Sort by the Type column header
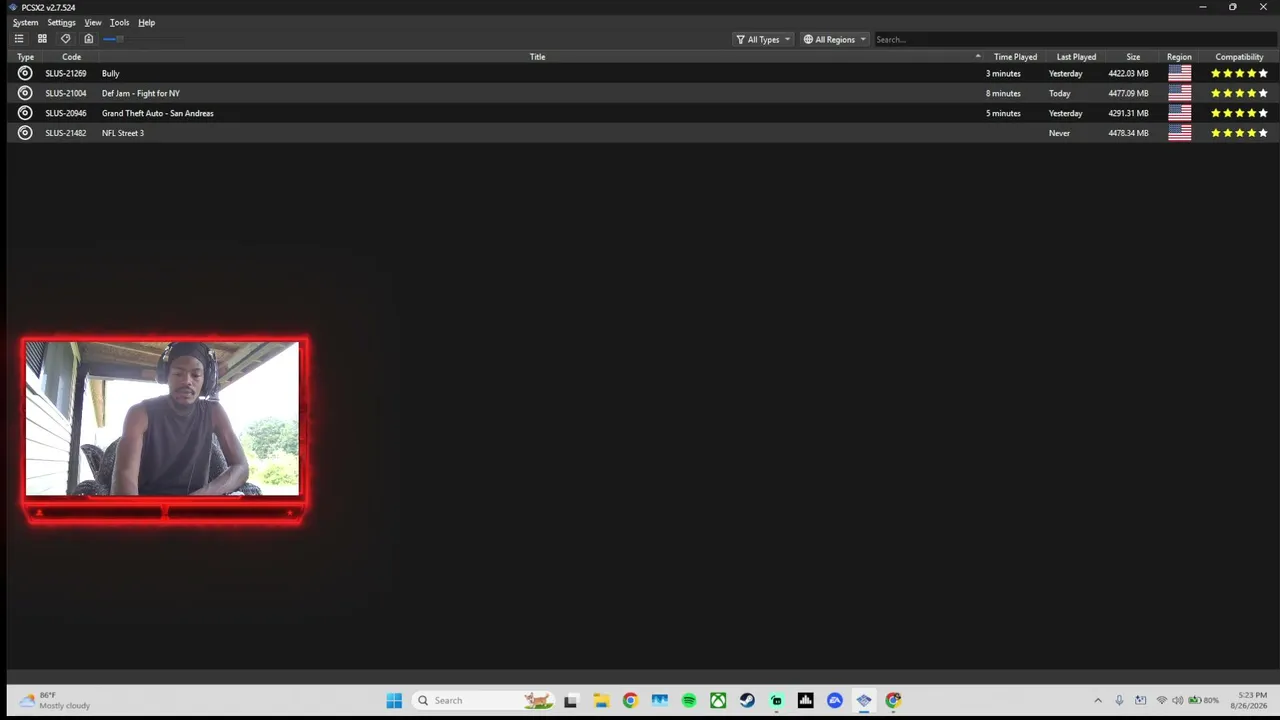 point(25,57)
